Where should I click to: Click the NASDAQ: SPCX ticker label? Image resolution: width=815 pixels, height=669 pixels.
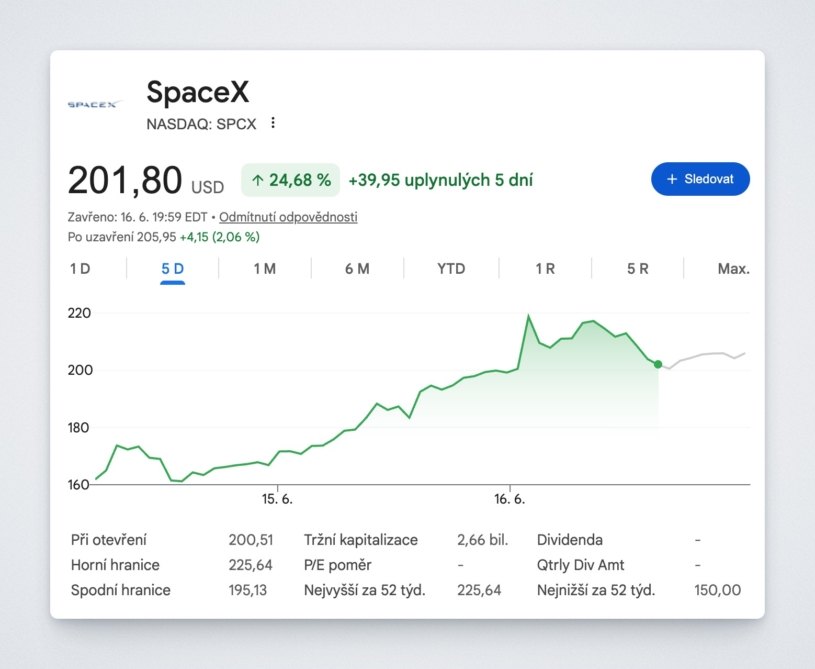tap(201, 124)
